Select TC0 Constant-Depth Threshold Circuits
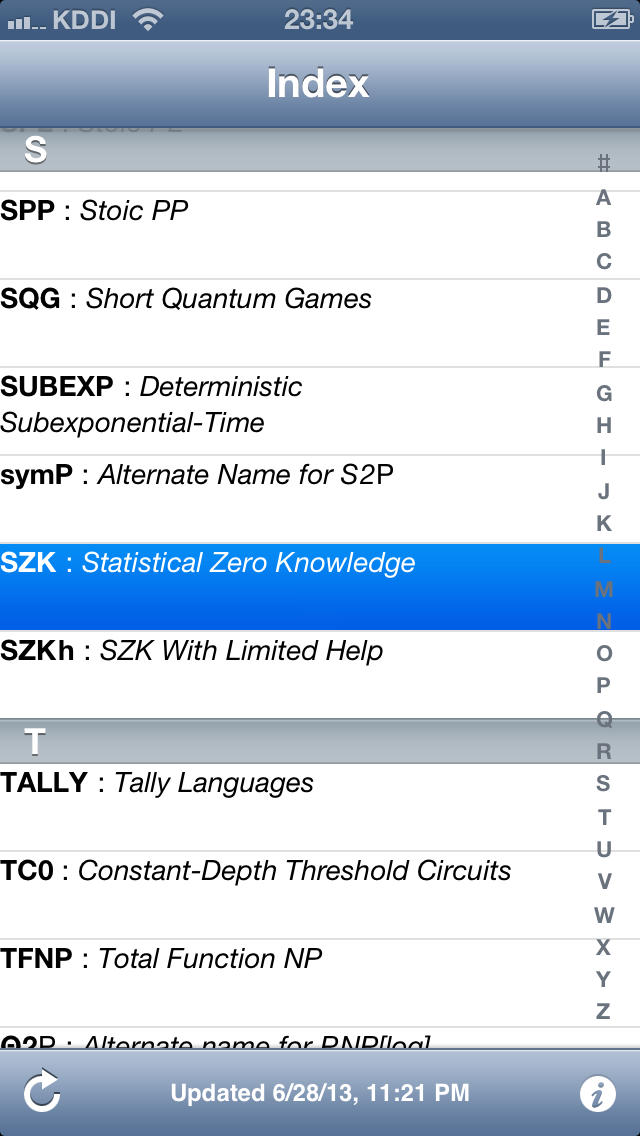Viewport: 640px width, 1136px height. tap(290, 894)
